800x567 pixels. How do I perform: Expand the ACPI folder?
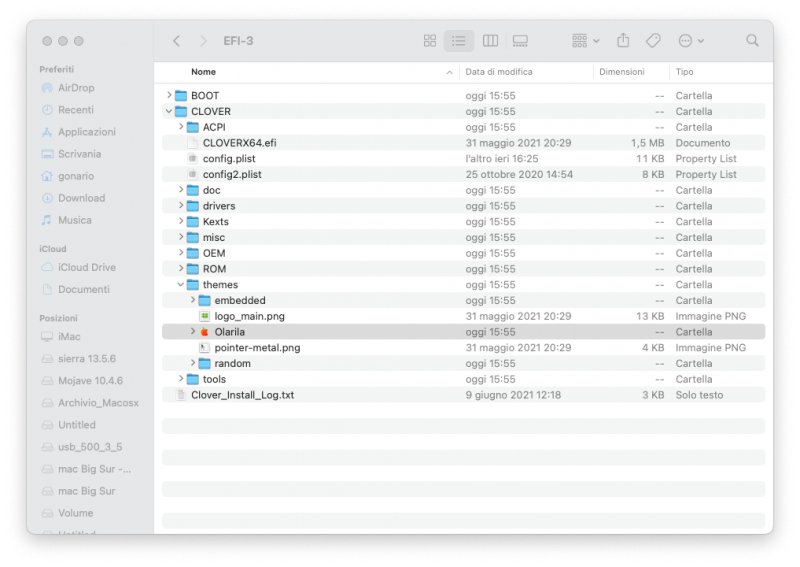click(181, 127)
